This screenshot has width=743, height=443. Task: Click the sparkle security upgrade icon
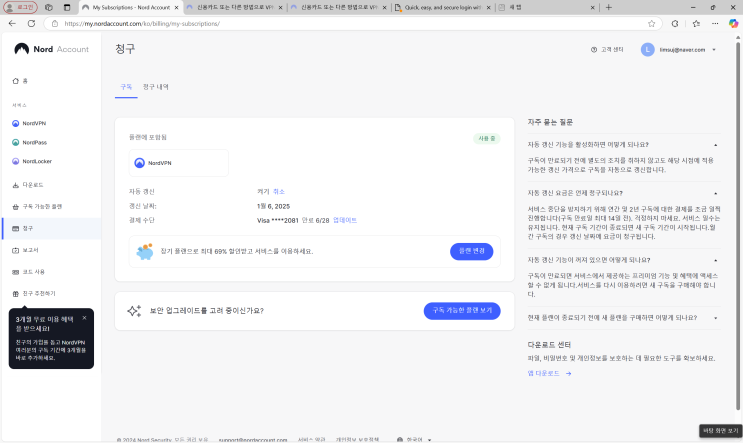(x=134, y=311)
